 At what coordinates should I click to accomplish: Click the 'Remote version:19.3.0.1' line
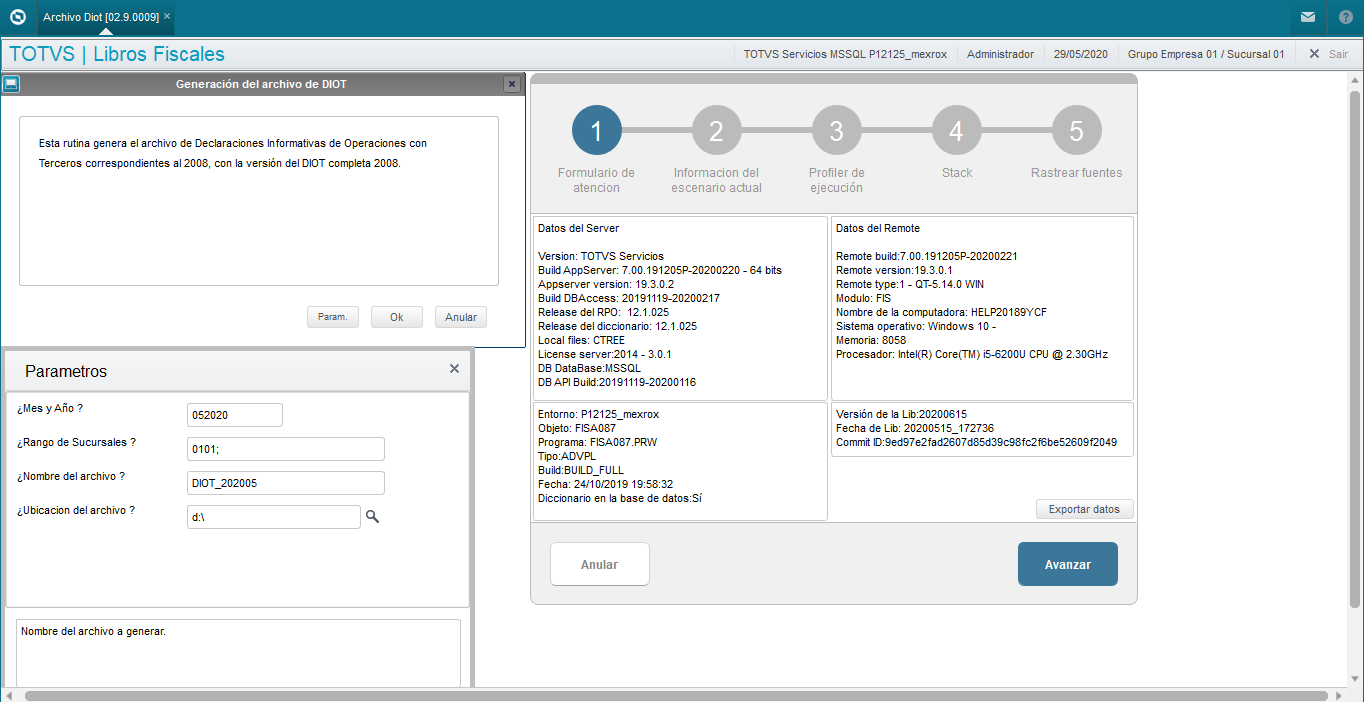[x=894, y=270]
